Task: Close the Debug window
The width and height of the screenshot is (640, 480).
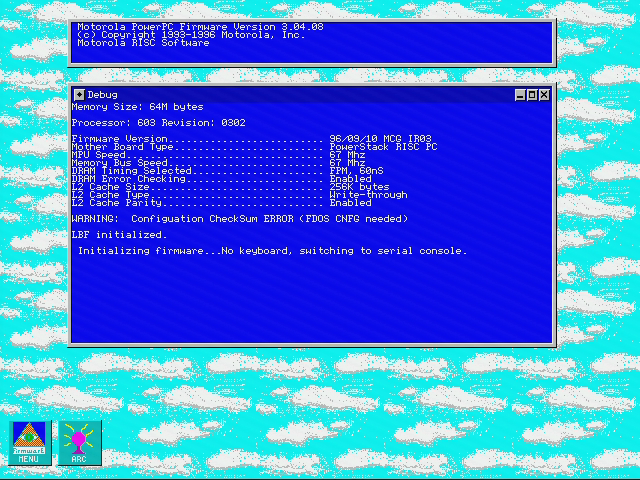Action: pyautogui.click(x=544, y=95)
